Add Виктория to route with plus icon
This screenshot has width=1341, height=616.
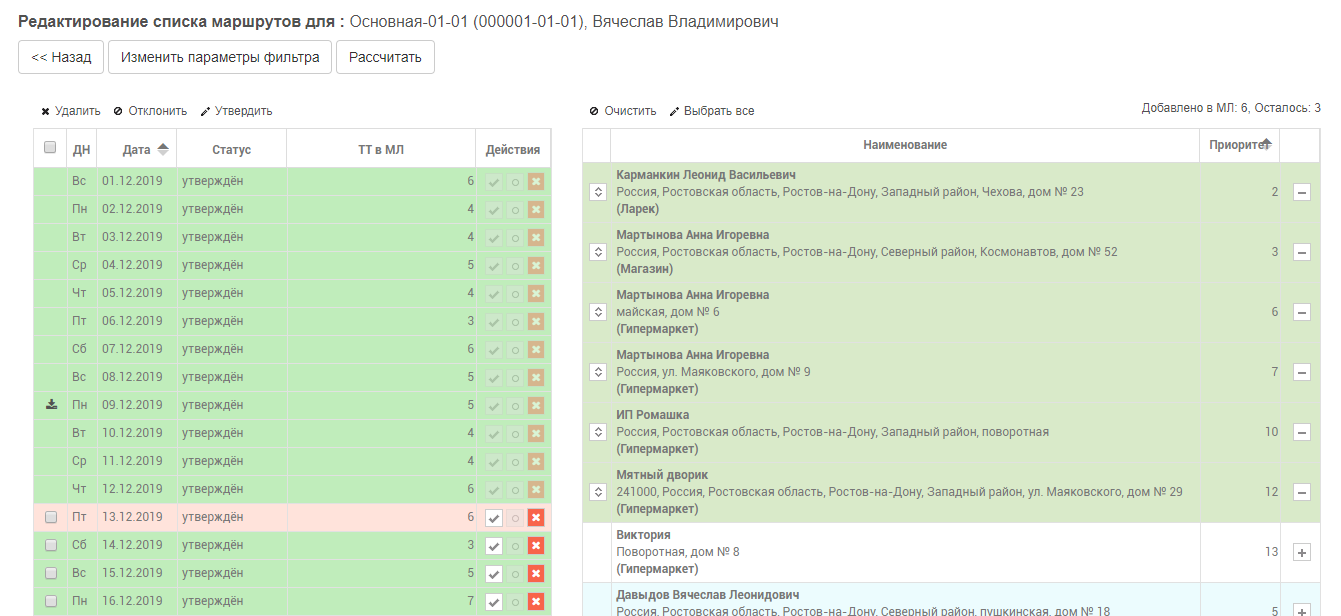click(1301, 552)
